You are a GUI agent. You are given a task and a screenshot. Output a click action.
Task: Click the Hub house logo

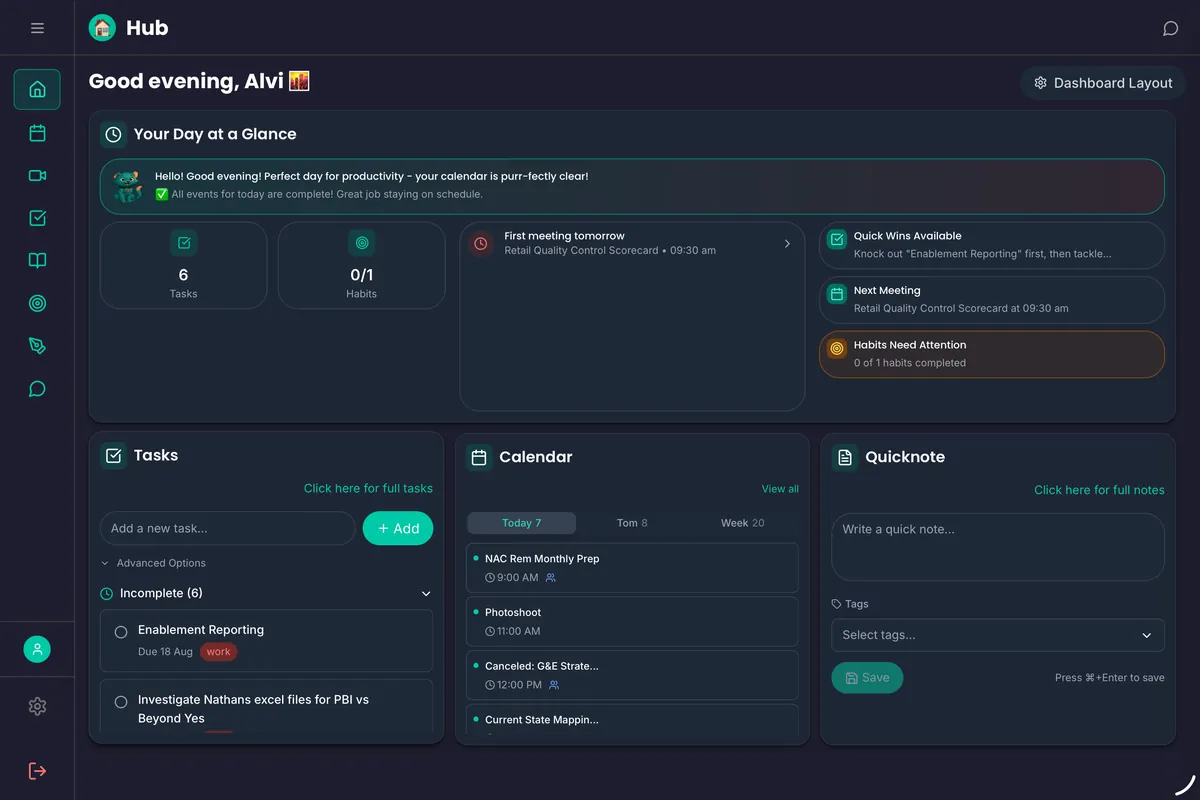(x=102, y=28)
